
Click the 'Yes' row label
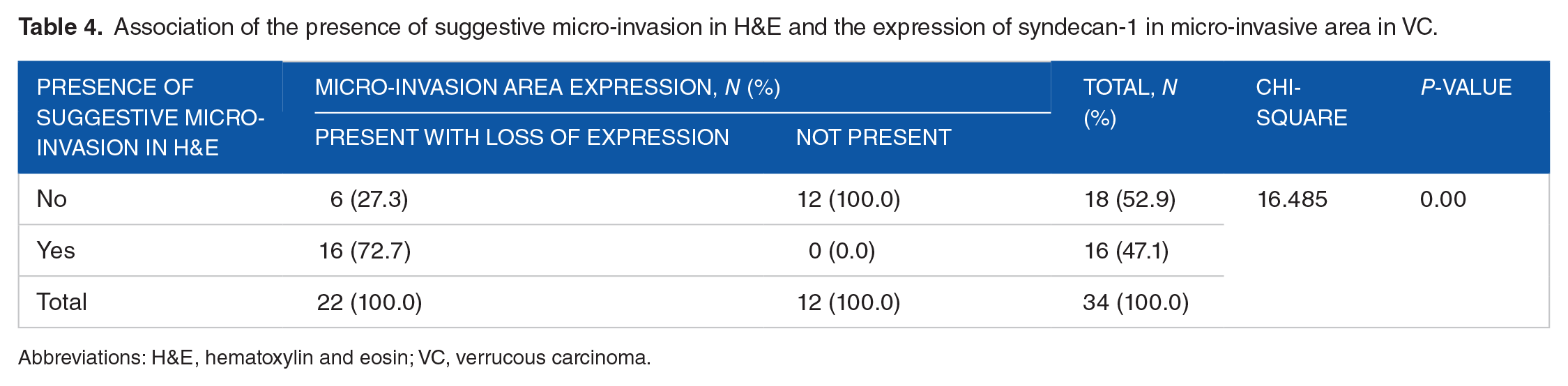click(56, 251)
